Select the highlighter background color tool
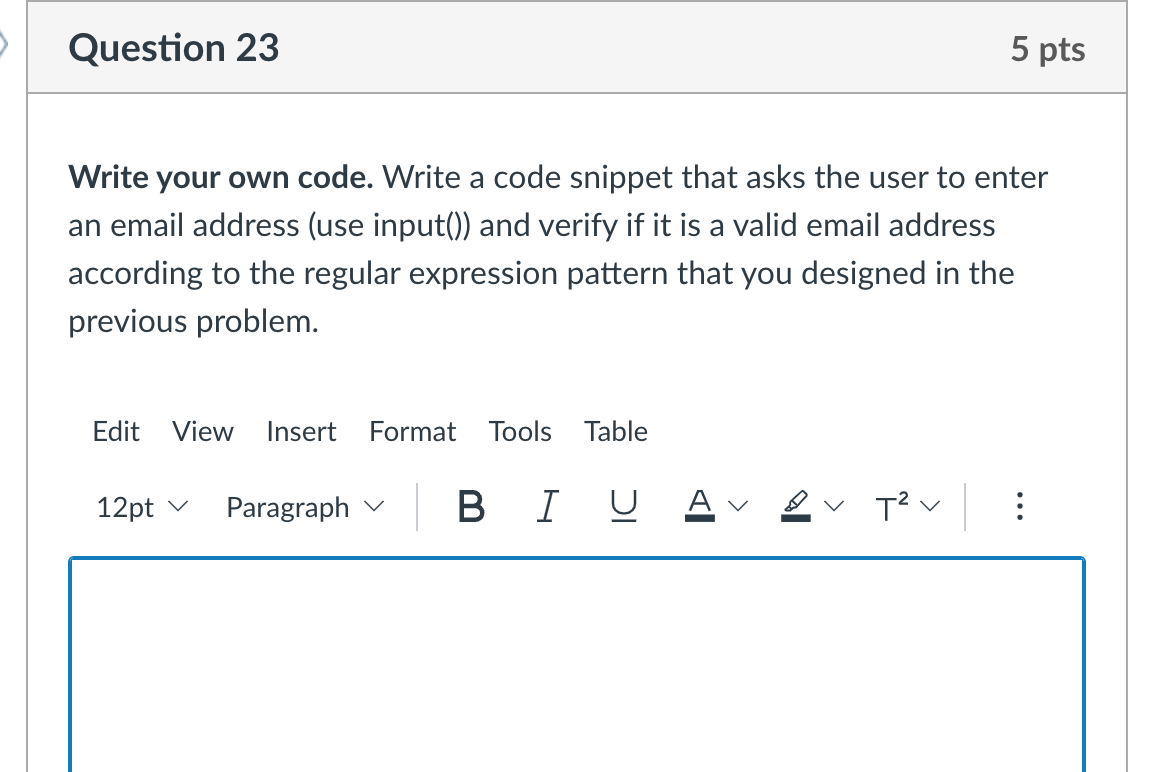1160x772 pixels. coord(795,507)
